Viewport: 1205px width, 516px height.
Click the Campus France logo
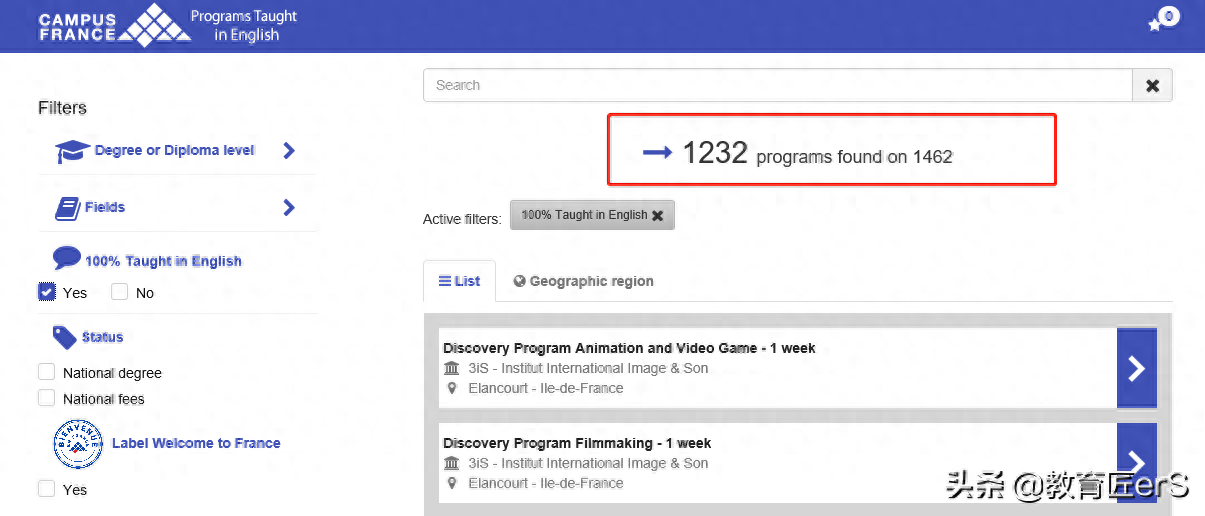[114, 25]
